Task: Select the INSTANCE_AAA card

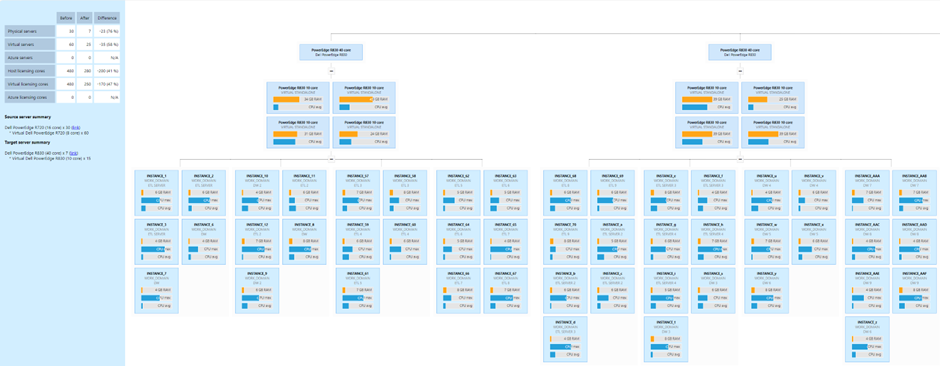Action: pyautogui.click(x=867, y=193)
